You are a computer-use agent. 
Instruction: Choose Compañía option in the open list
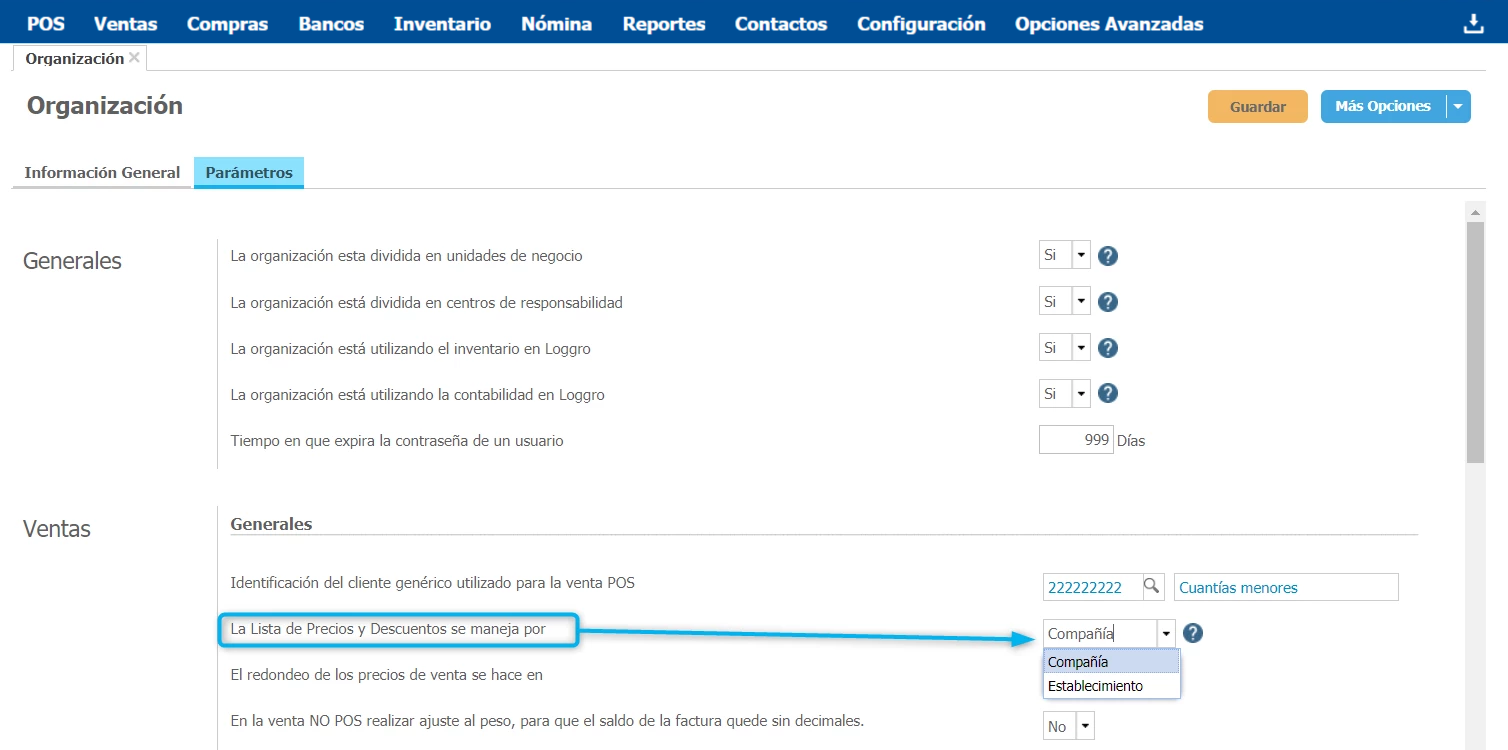point(1078,662)
